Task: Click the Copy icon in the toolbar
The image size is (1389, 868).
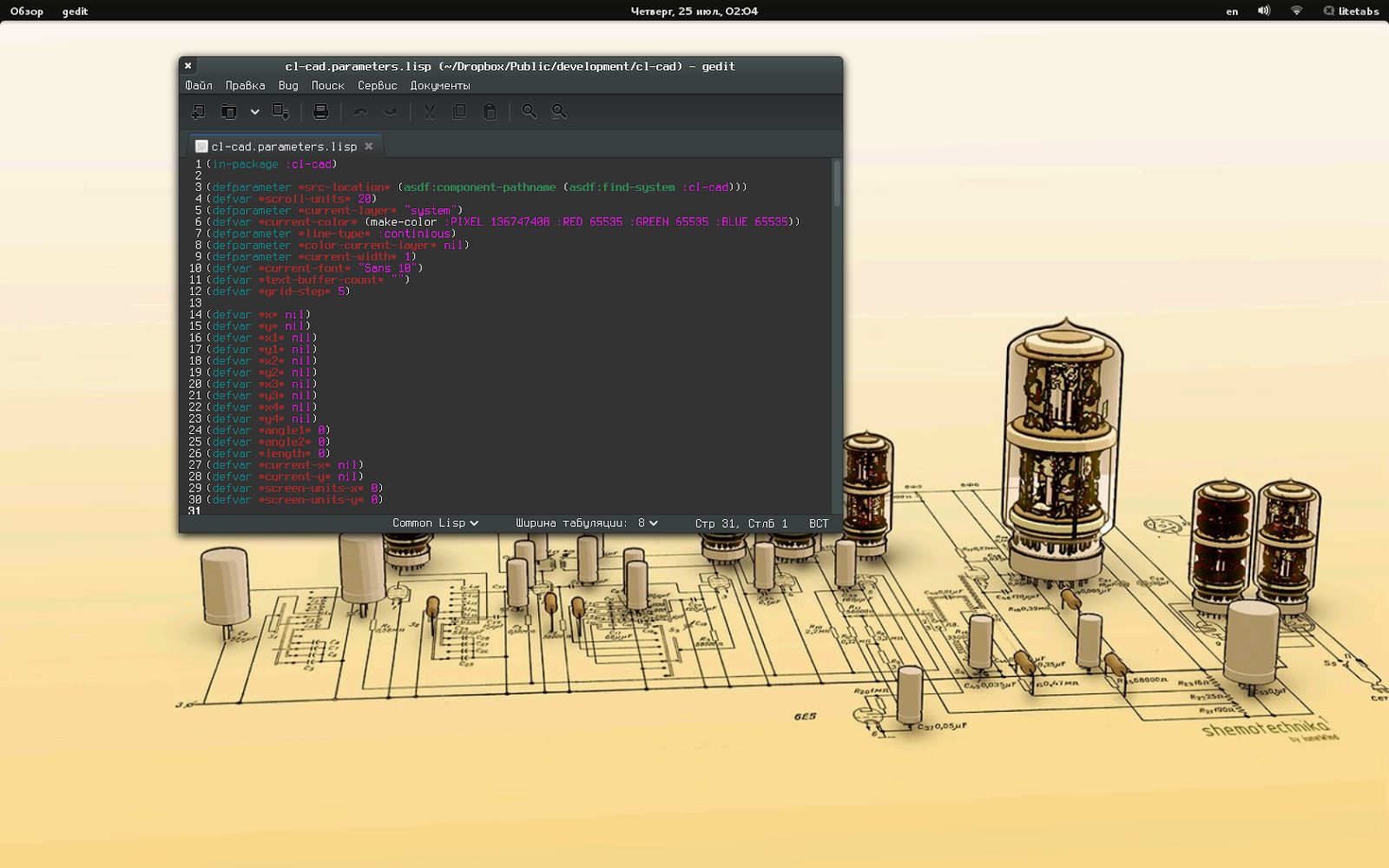Action: [x=459, y=112]
